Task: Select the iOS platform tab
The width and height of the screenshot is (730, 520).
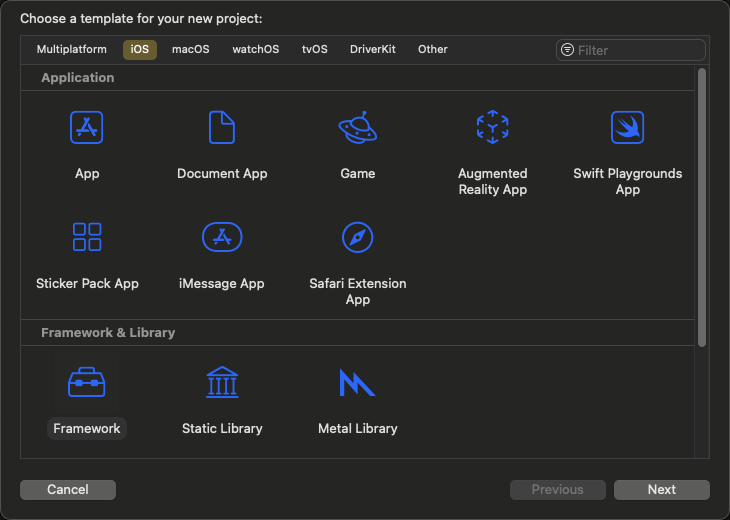Action: coord(140,49)
